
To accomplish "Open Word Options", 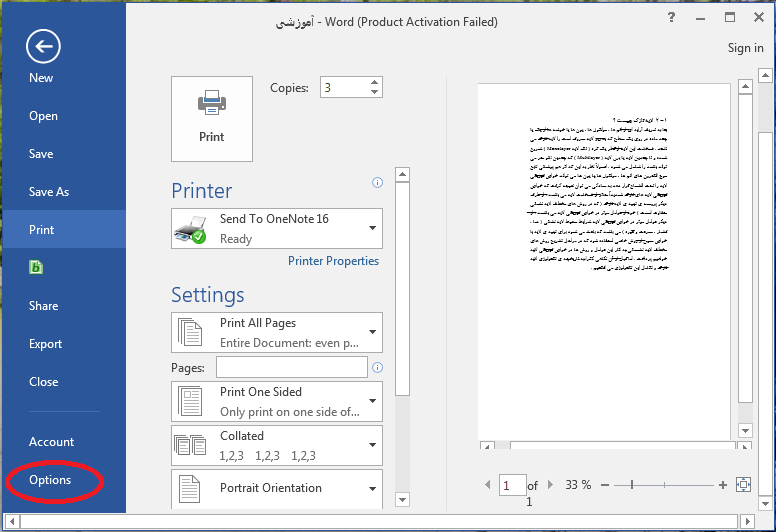I will tap(50, 480).
